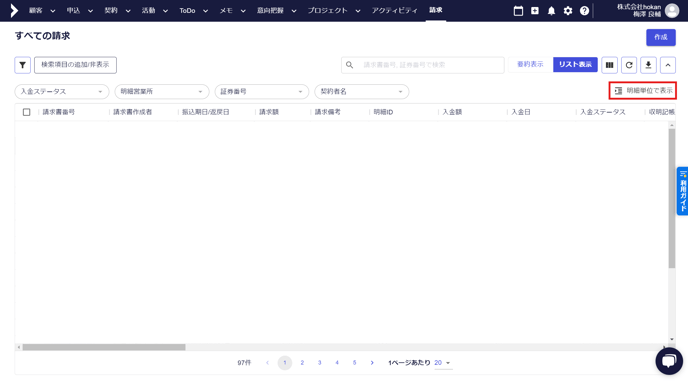The width and height of the screenshot is (688, 381).
Task: Click the refresh list icon
Action: (x=629, y=65)
